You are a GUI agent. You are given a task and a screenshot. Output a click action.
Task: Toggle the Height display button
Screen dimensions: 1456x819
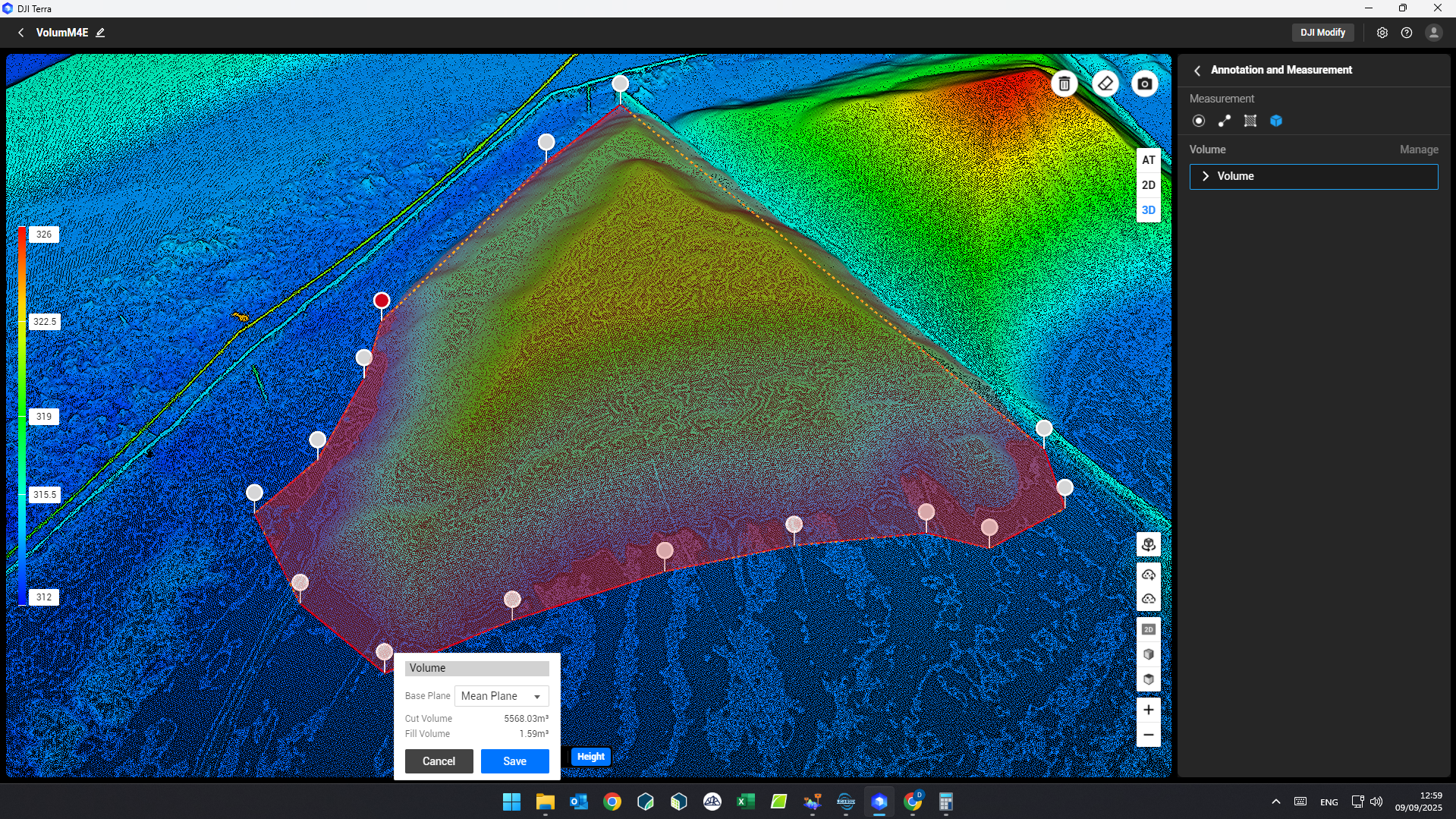[590, 757]
